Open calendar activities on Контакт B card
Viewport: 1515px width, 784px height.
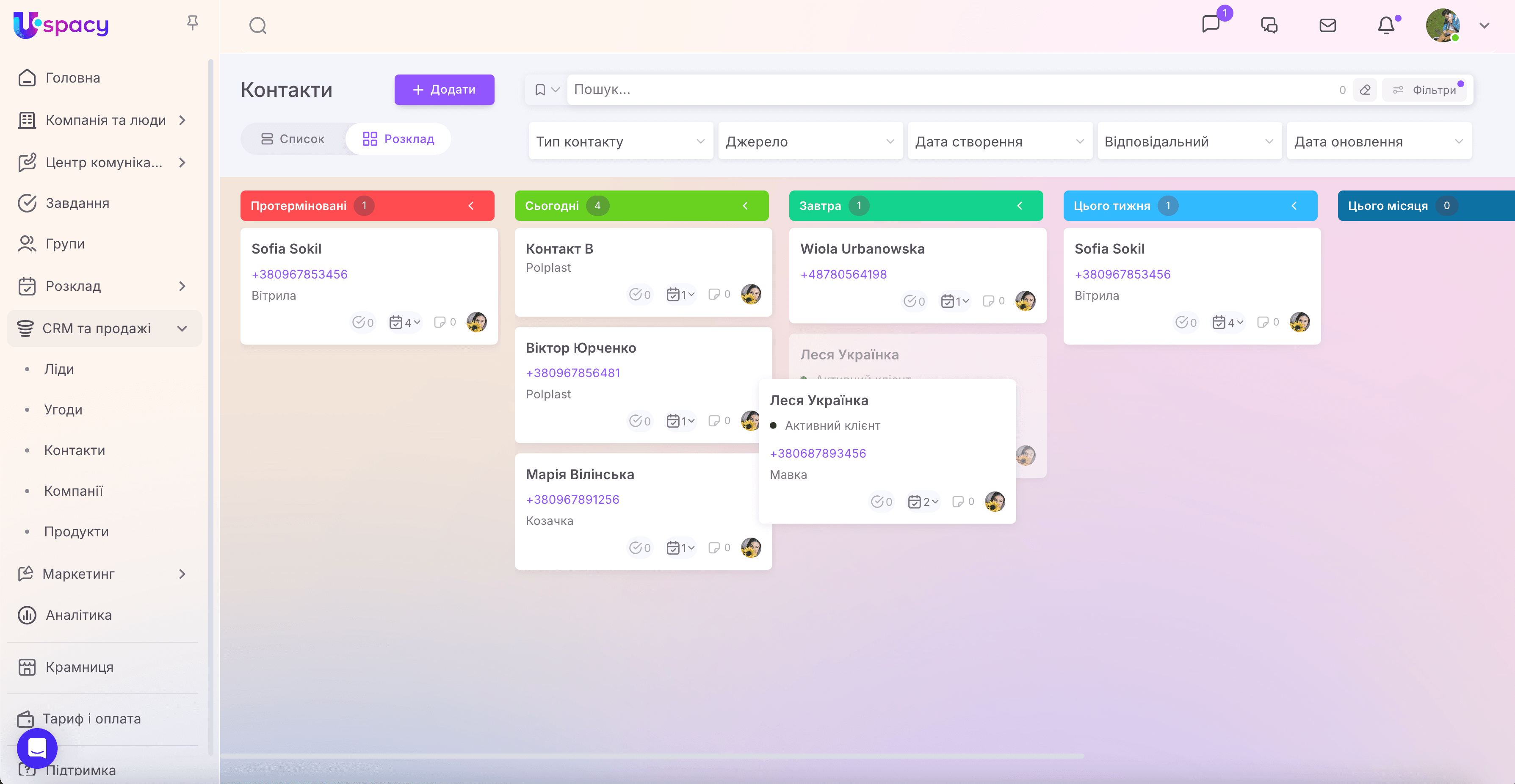point(680,294)
